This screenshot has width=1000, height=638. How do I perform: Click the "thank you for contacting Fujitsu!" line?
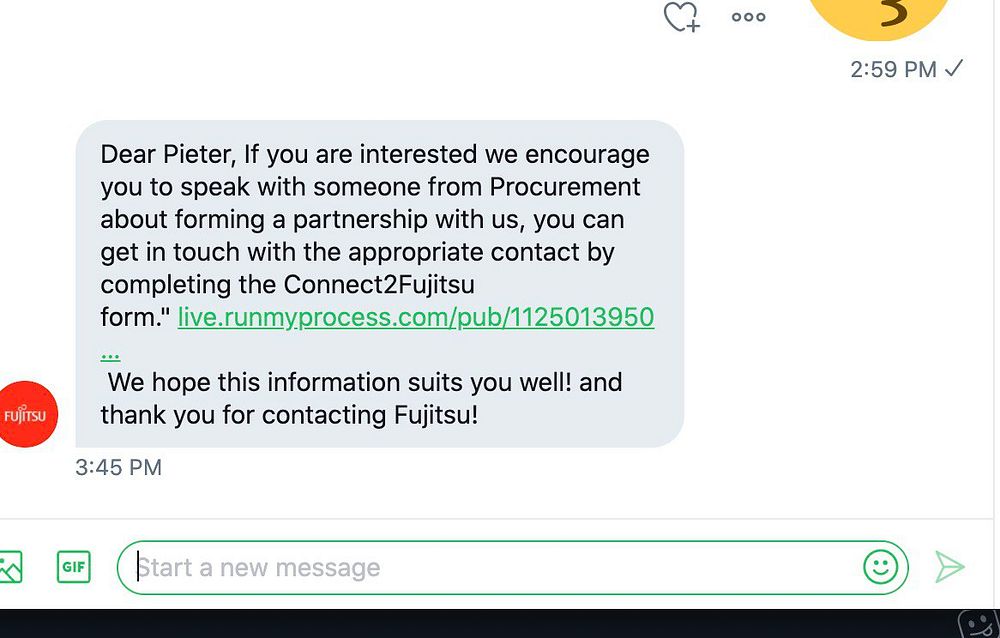click(x=289, y=414)
